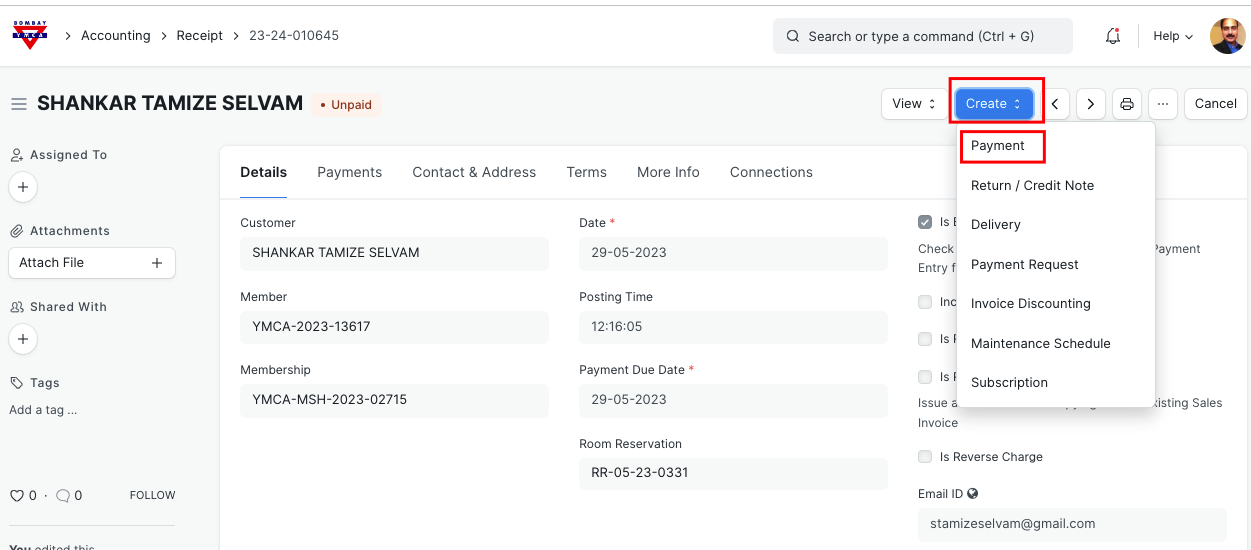1251x550 pixels.
Task: Click the print icon button
Action: tap(1127, 104)
